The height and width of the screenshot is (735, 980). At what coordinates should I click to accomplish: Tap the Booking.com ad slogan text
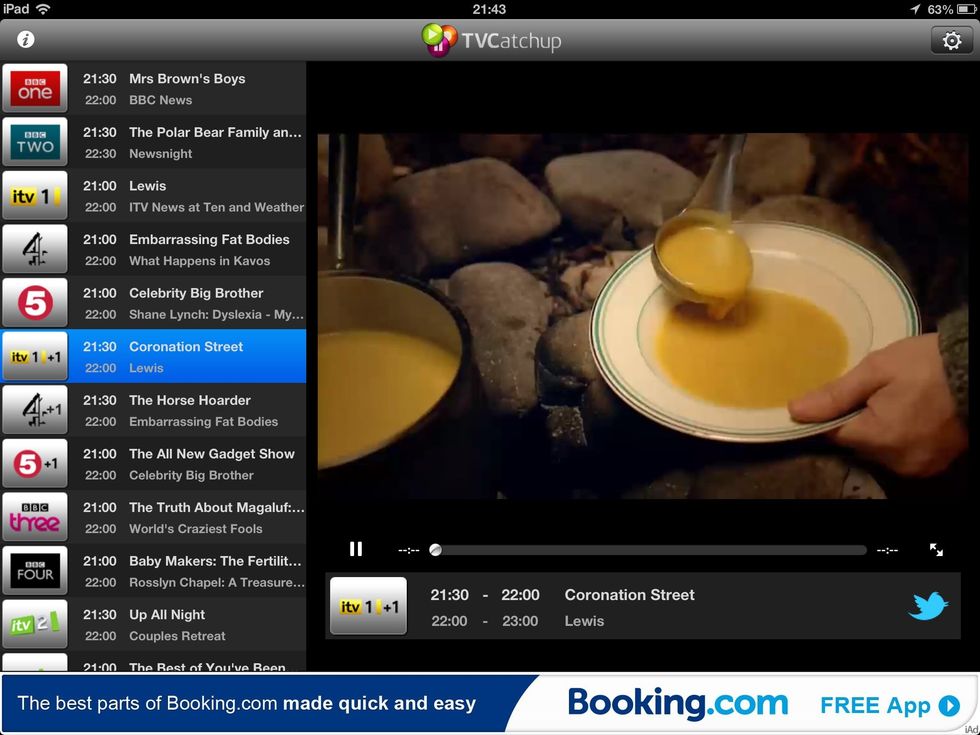246,704
